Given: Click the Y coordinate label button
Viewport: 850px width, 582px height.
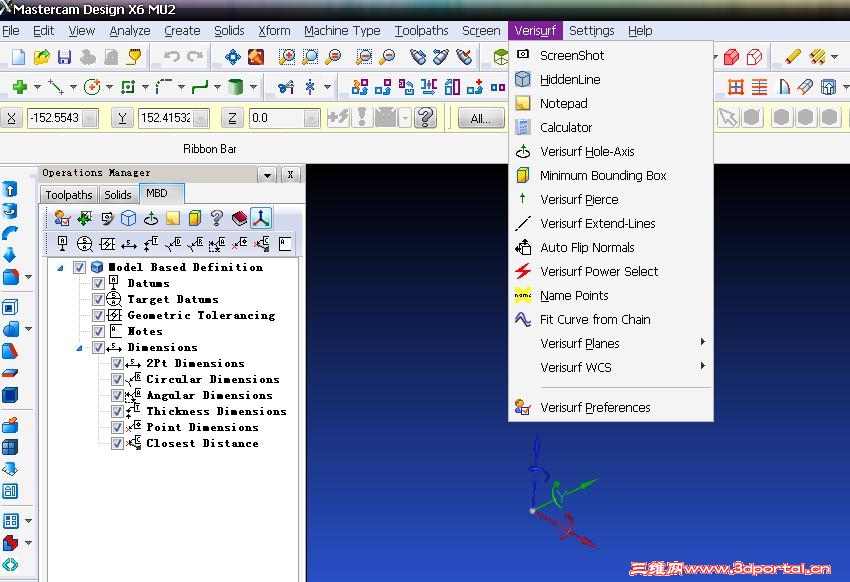Looking at the screenshot, I should (123, 118).
